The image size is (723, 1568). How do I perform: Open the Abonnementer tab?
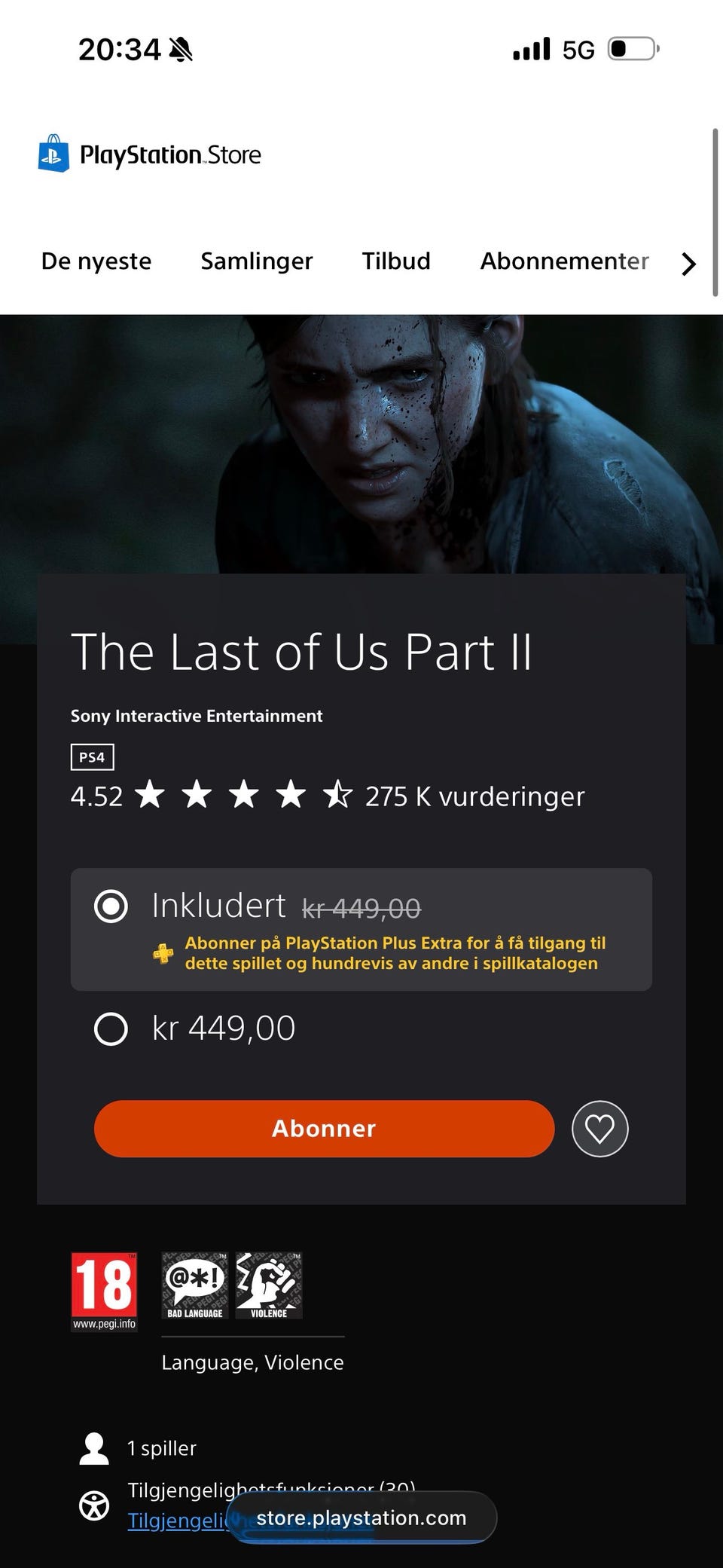coord(565,261)
